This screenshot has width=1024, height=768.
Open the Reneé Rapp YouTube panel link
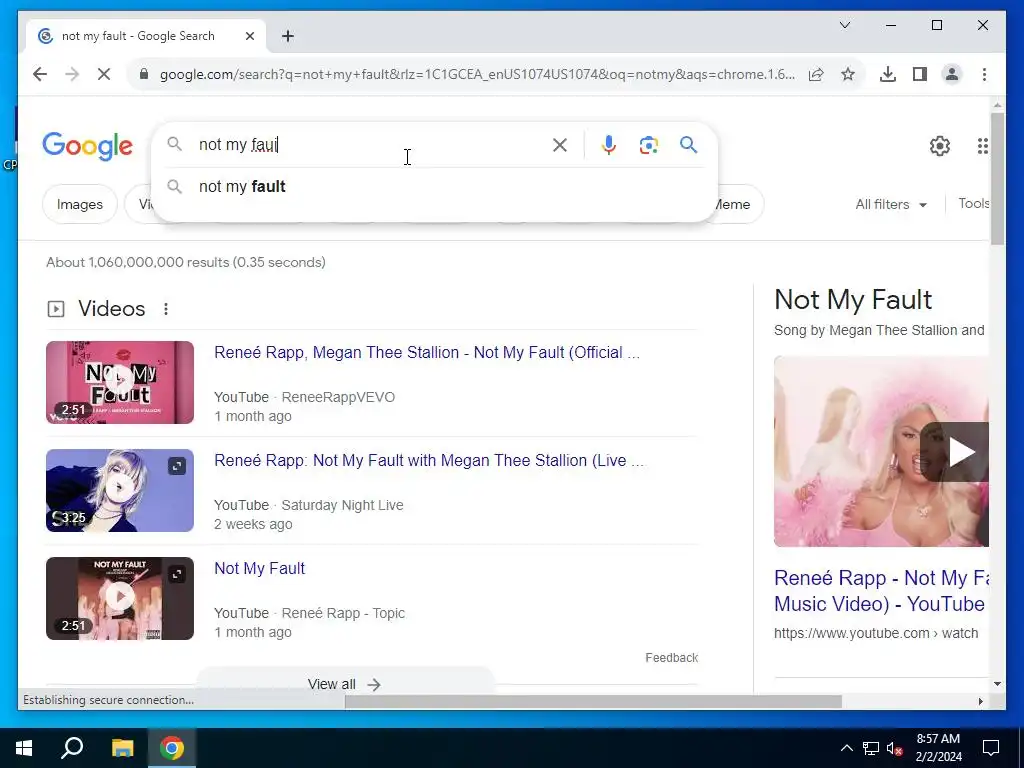tap(881, 591)
